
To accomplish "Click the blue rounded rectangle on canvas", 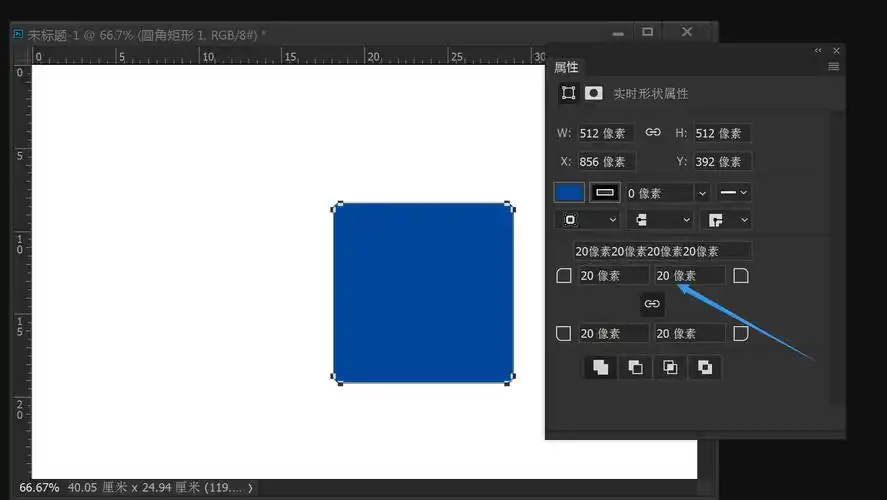I will coord(423,293).
